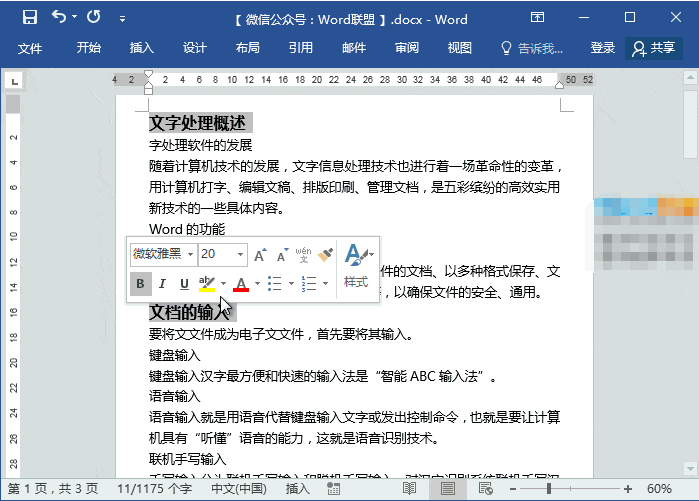
Task: Switch to the 引用 ribbon tab
Action: point(301,48)
